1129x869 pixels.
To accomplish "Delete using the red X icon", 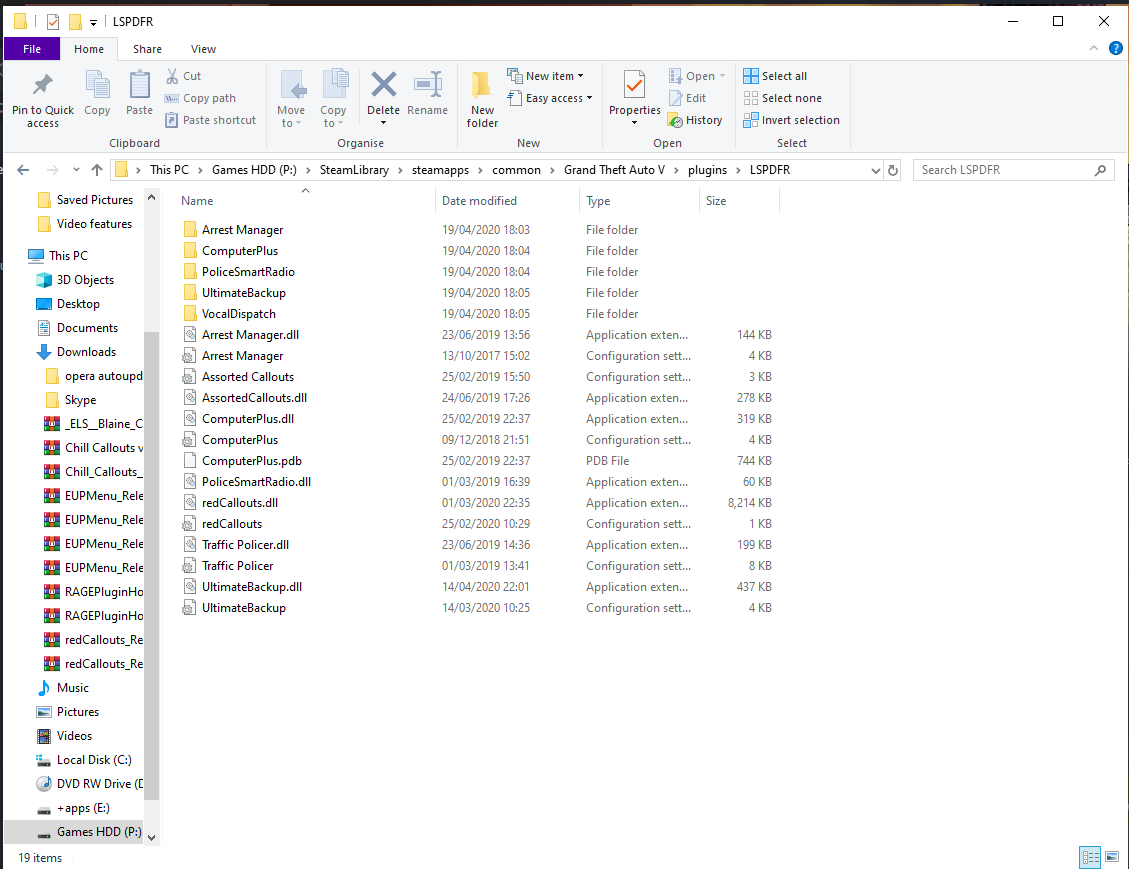I will coord(383,85).
